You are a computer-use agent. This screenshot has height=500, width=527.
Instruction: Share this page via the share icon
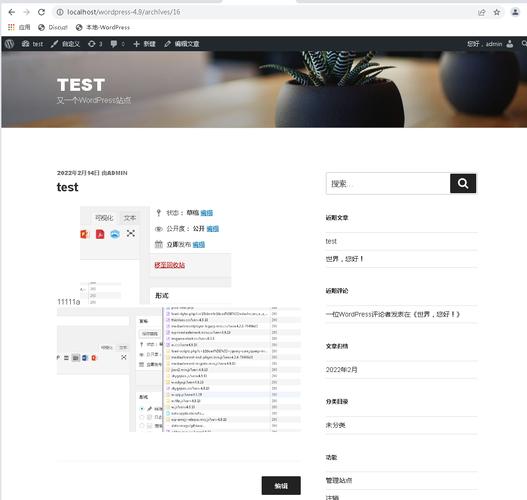click(x=482, y=12)
